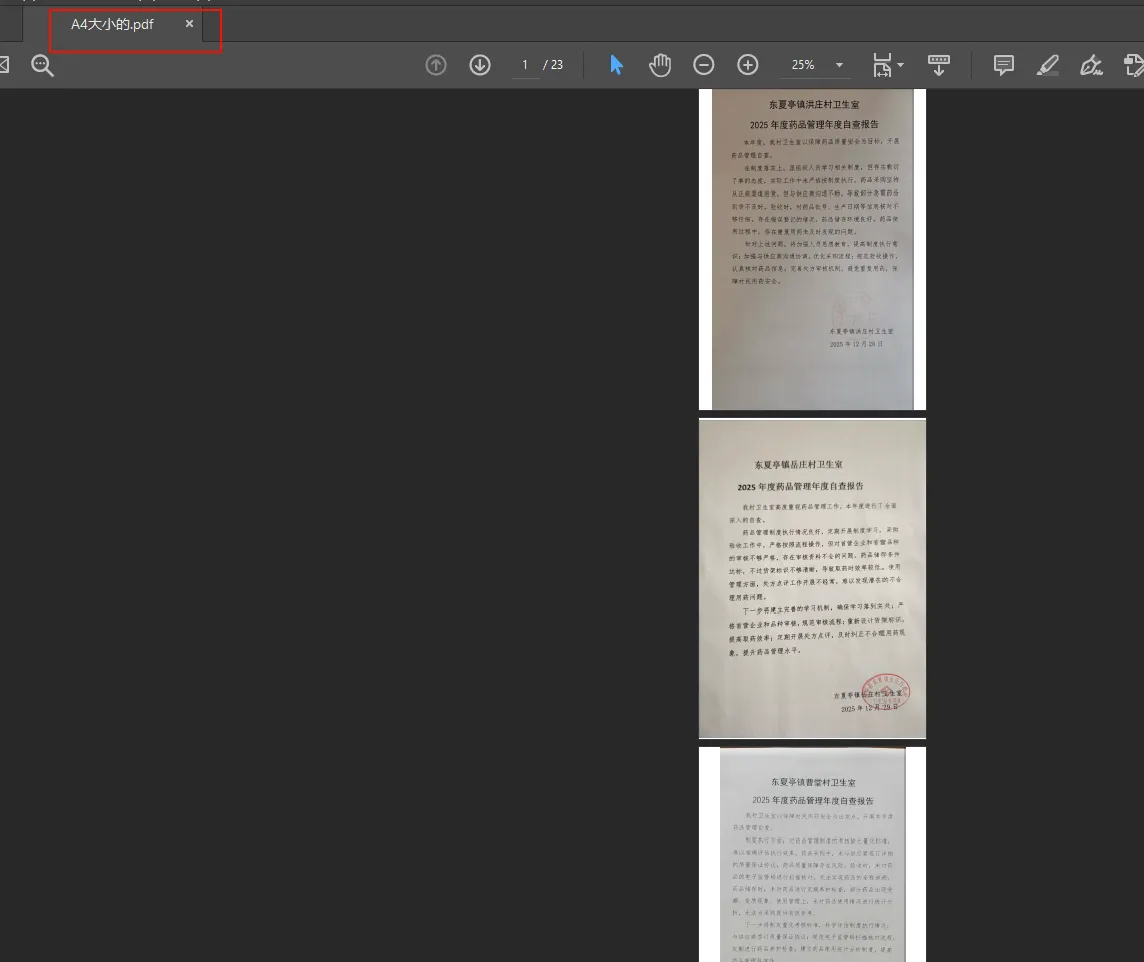The height and width of the screenshot is (962, 1144).
Task: Close the A4大小的.pdf tab
Action: click(189, 24)
